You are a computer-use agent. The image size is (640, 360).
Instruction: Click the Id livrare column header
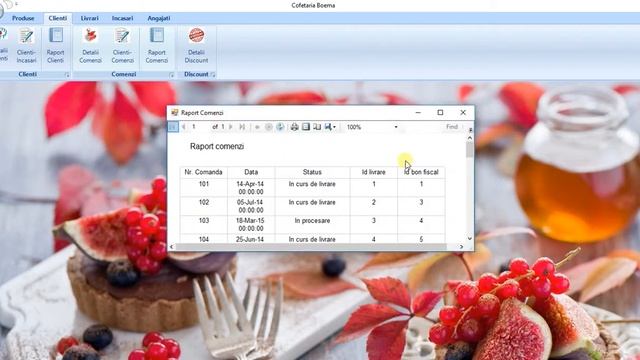coord(373,172)
